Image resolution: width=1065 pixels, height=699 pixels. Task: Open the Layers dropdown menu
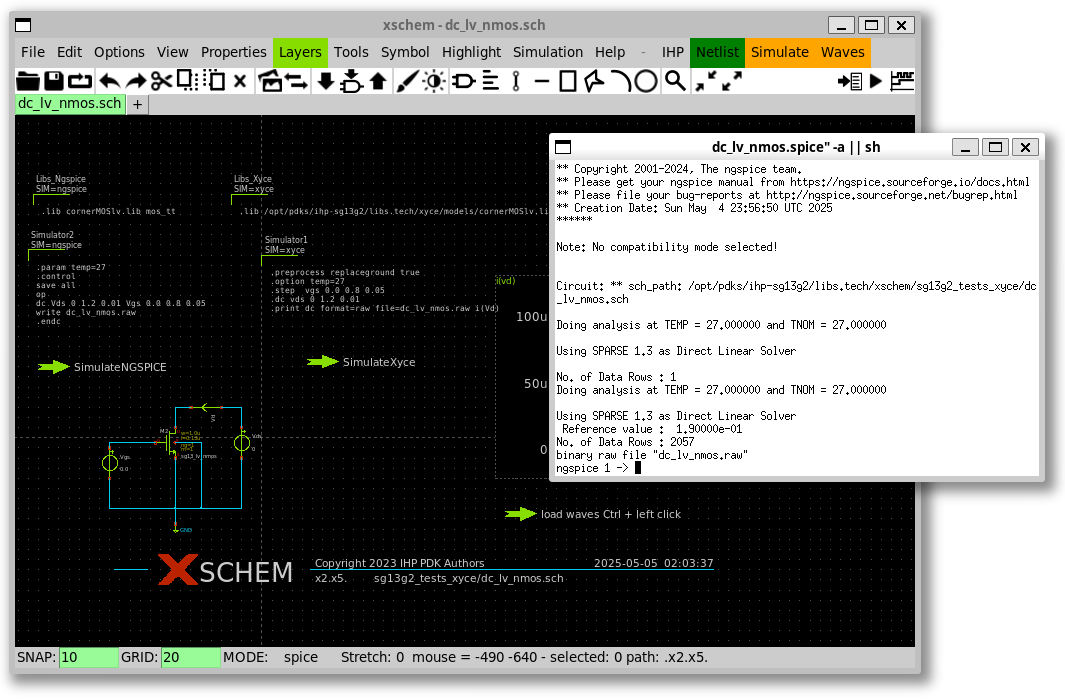pyautogui.click(x=300, y=52)
